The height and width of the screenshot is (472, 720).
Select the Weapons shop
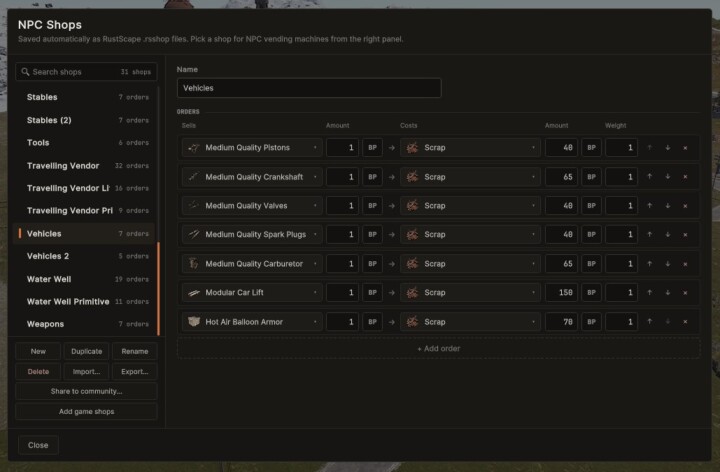[85, 324]
